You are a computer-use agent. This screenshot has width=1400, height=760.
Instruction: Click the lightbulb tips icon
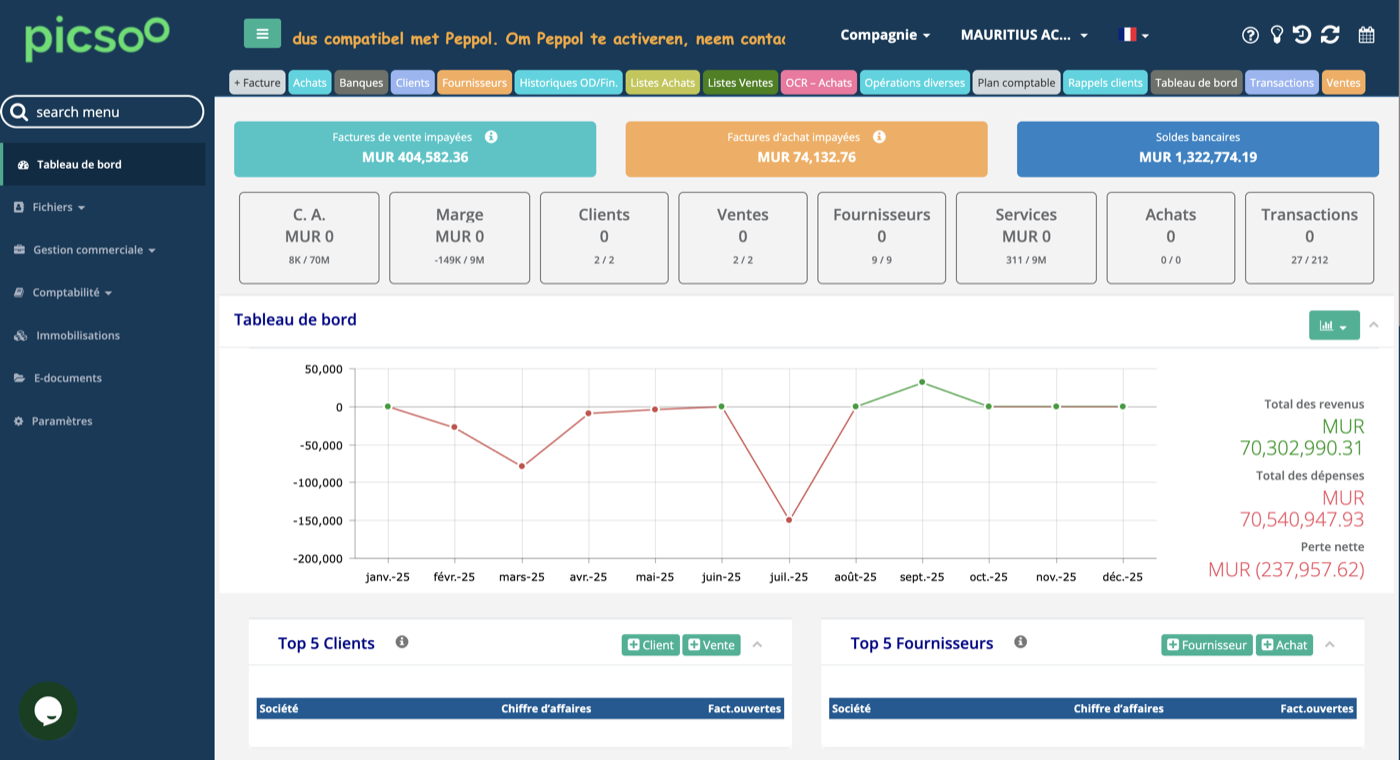[x=1276, y=35]
